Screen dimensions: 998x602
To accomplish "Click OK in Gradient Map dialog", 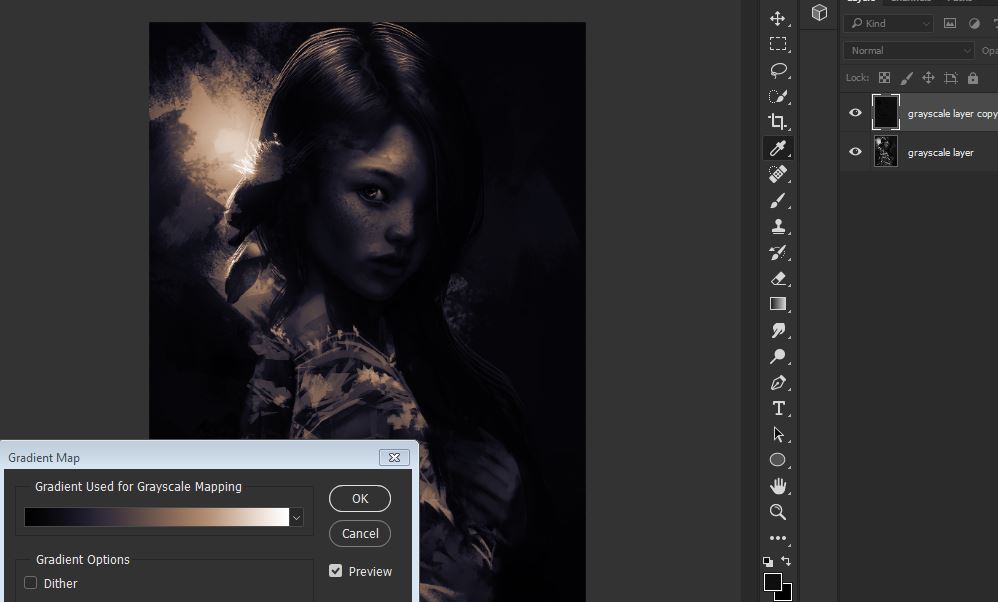I will pyautogui.click(x=360, y=498).
